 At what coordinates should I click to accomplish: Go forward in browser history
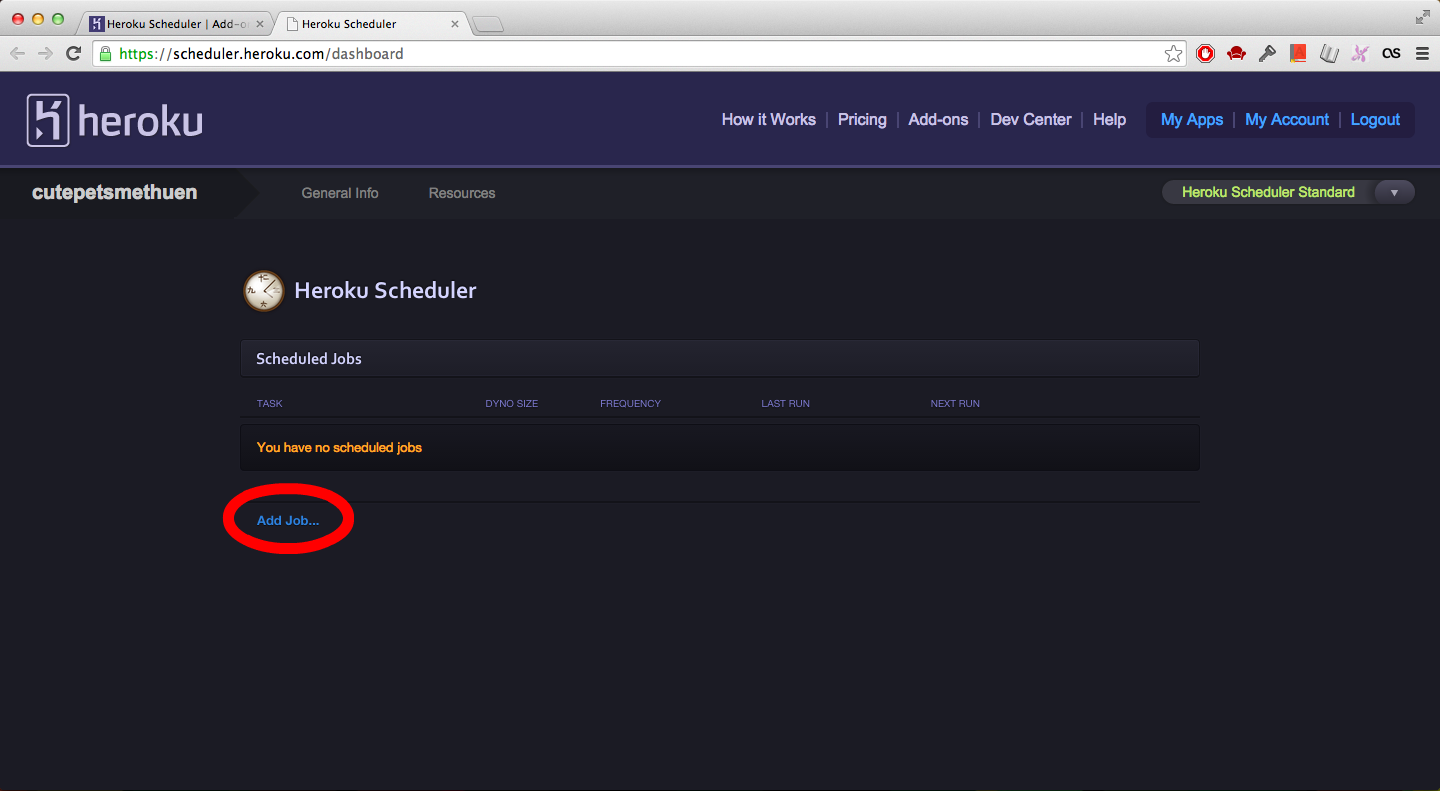(45, 54)
